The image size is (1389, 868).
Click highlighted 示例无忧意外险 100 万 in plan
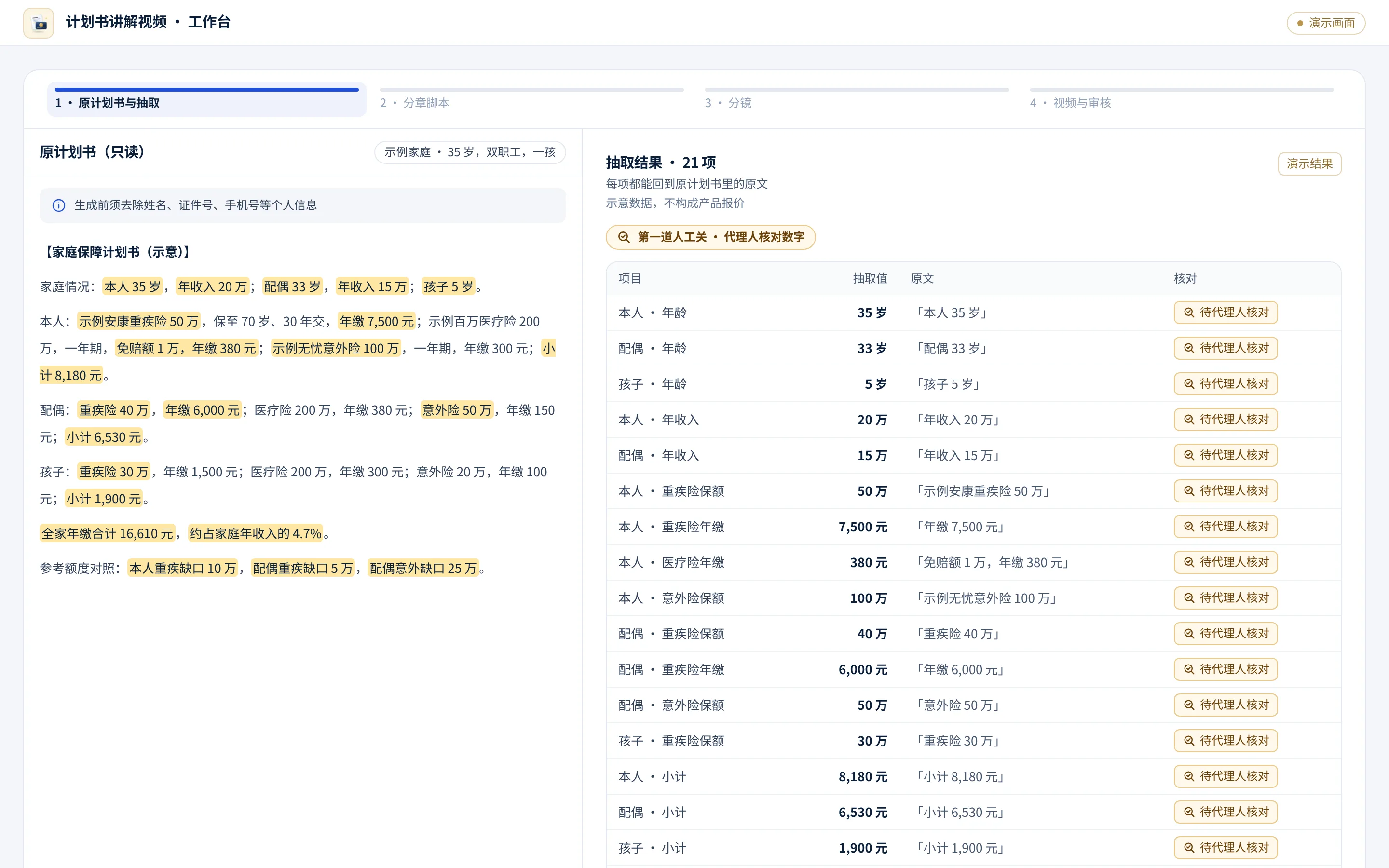(x=336, y=348)
